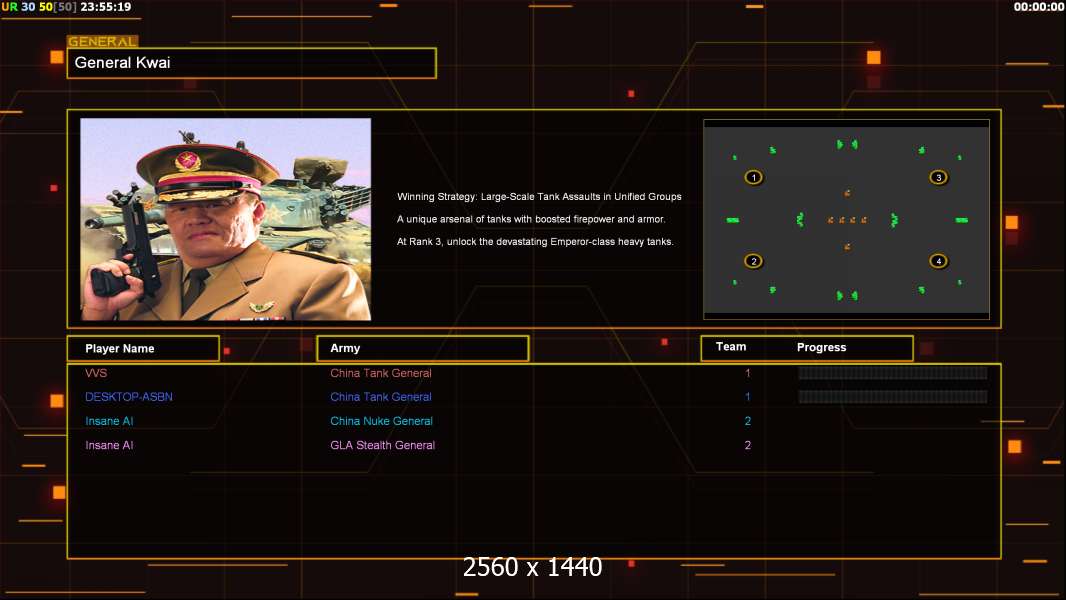
Task: Click the unique arsenal of tanks description
Action: (531, 219)
